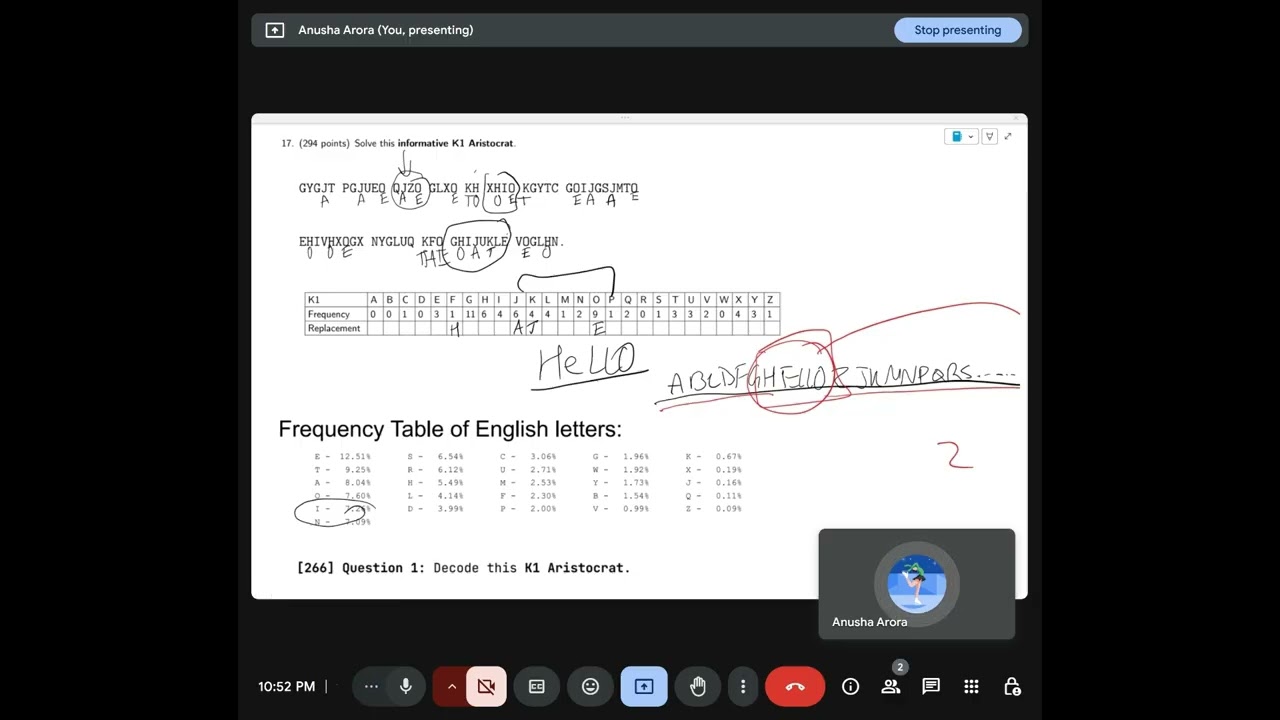This screenshot has width=1280, height=720.
Task: Click the 10:52 PM clock text
Action: [287, 687]
